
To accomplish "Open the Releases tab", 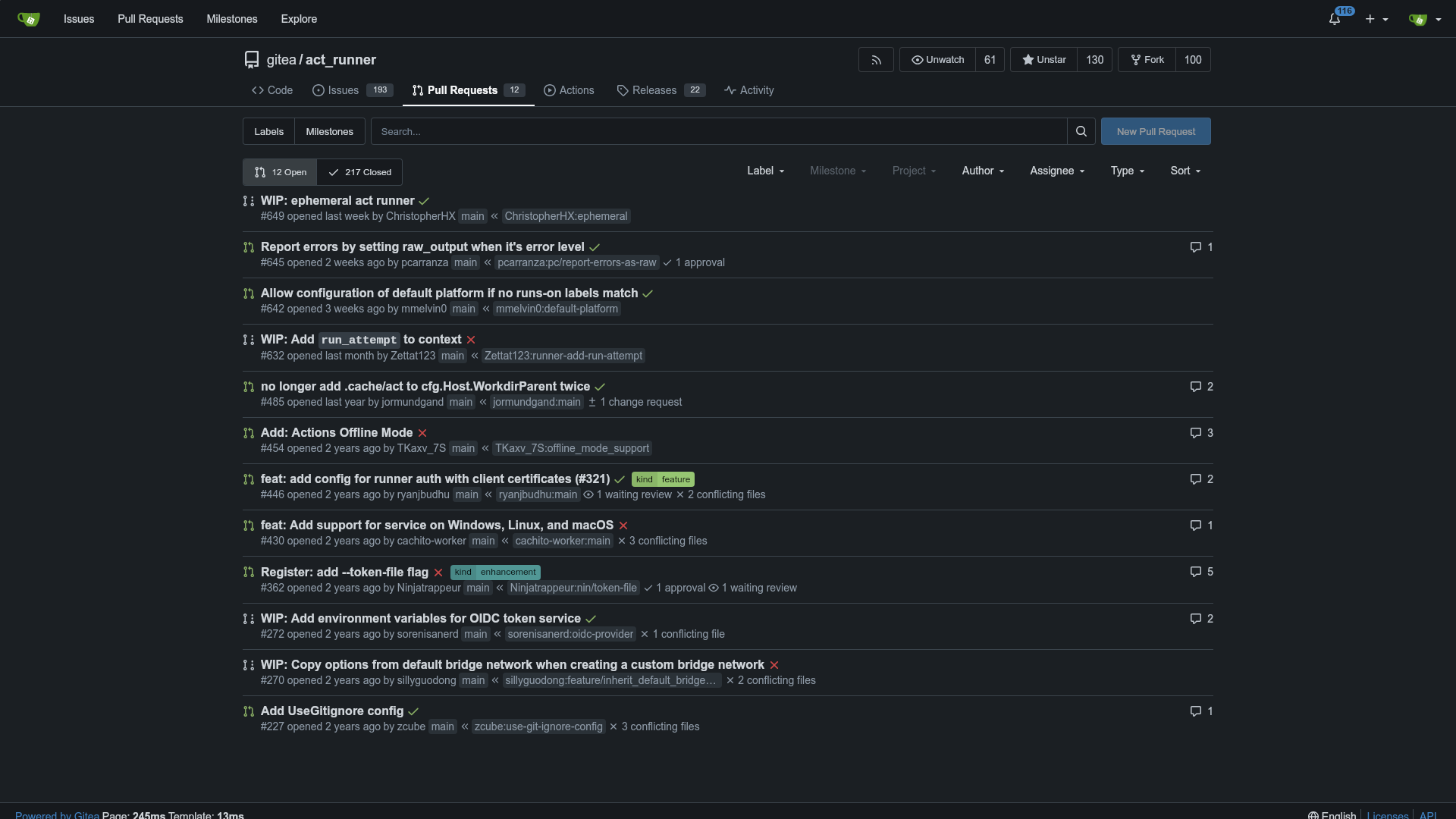I will (654, 90).
